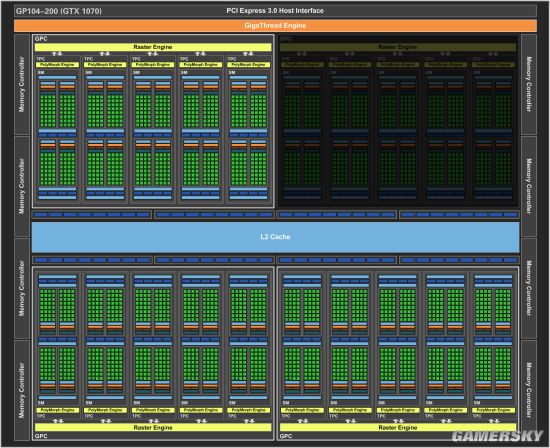Click the GAMERSKY watermark logo
This screenshot has width=550, height=448.
497,436
